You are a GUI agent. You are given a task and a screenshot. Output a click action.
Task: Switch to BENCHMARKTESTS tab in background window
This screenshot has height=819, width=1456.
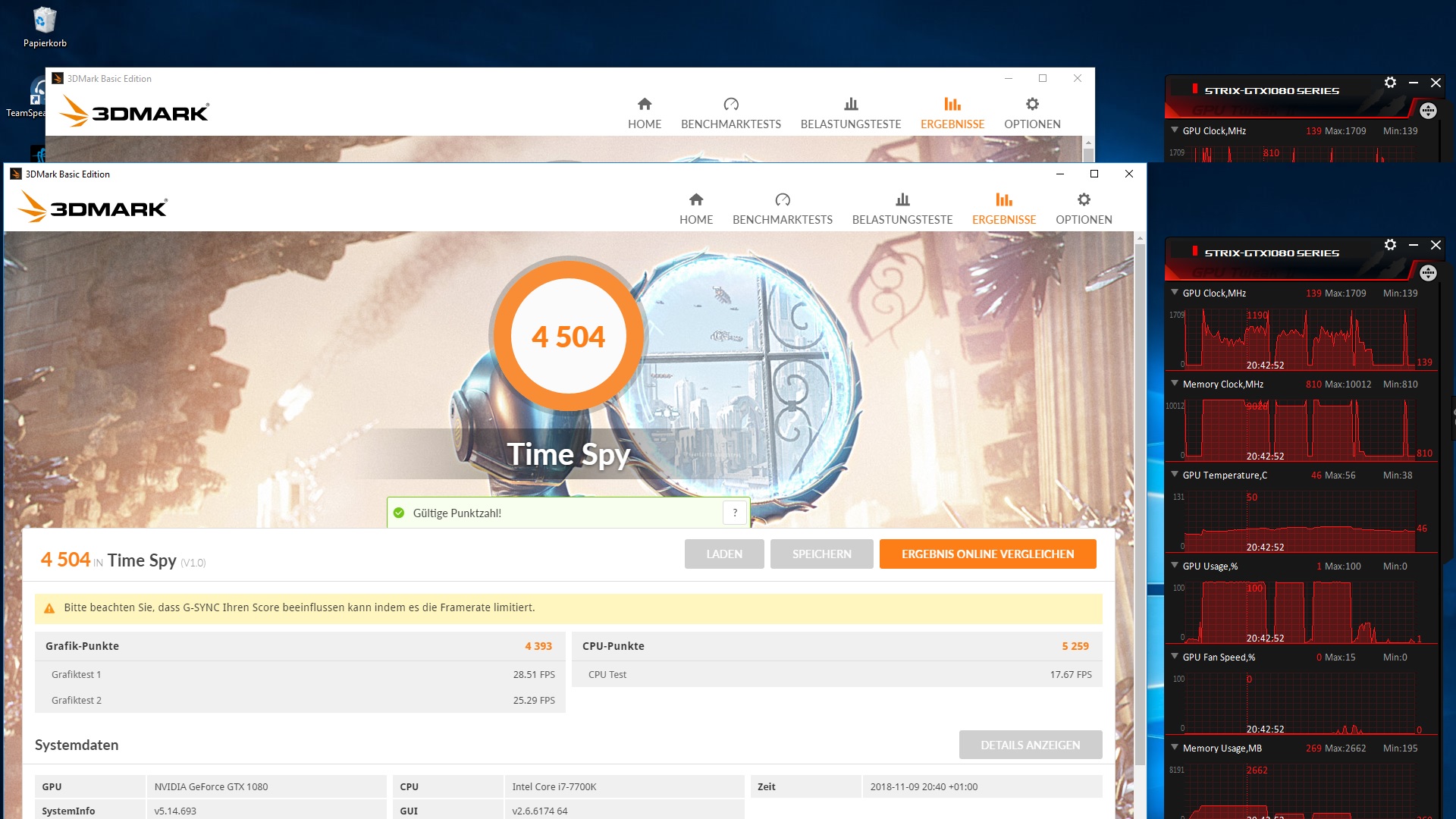tap(730, 112)
